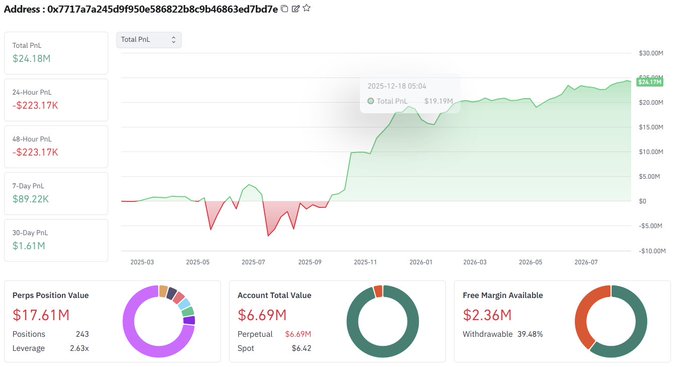Select the 7-Day PnL card
This screenshot has height=367, width=679.
(x=56, y=193)
